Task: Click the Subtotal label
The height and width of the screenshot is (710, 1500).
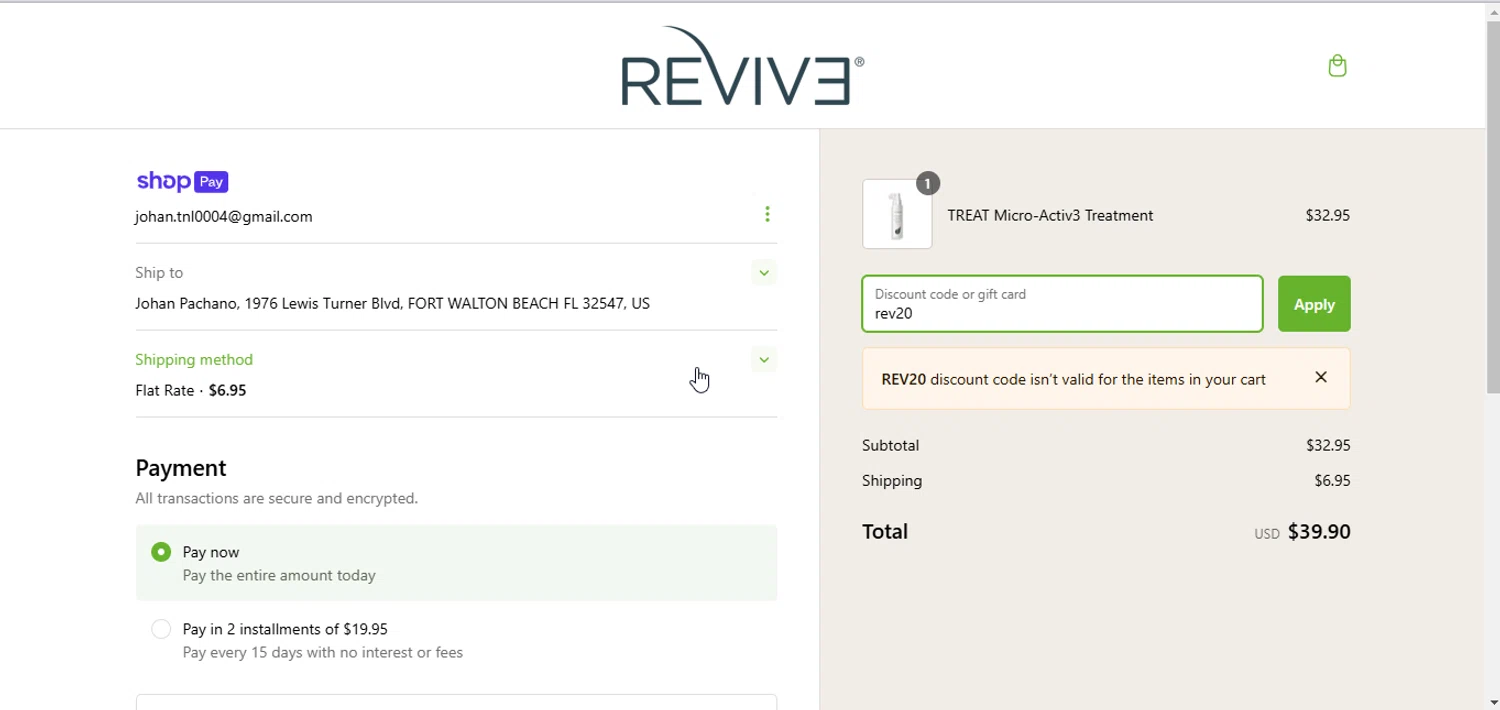Action: (890, 445)
